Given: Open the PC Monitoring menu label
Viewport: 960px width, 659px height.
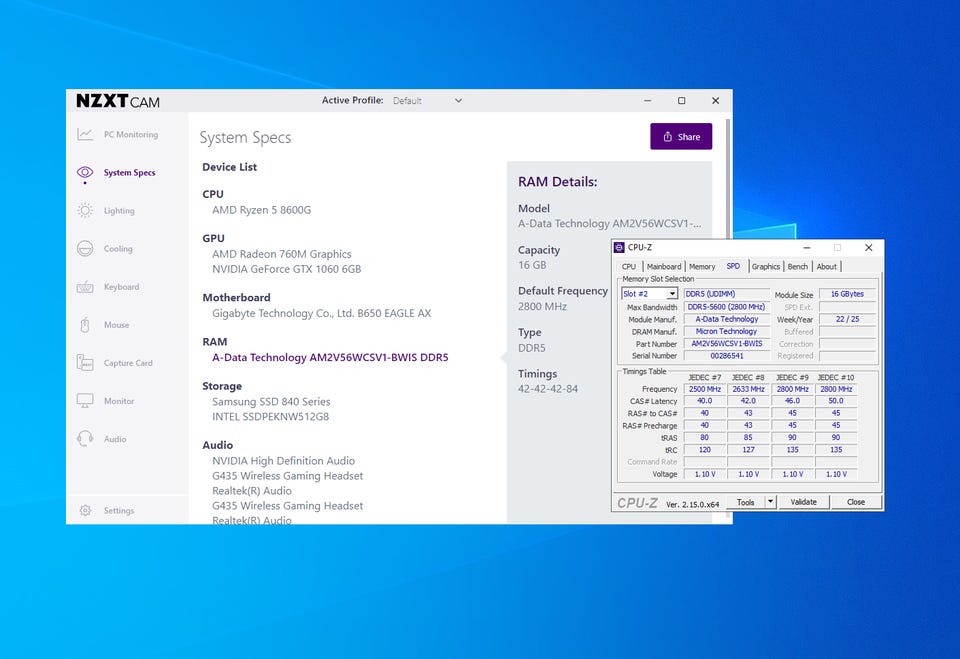Looking at the screenshot, I should (x=130, y=134).
